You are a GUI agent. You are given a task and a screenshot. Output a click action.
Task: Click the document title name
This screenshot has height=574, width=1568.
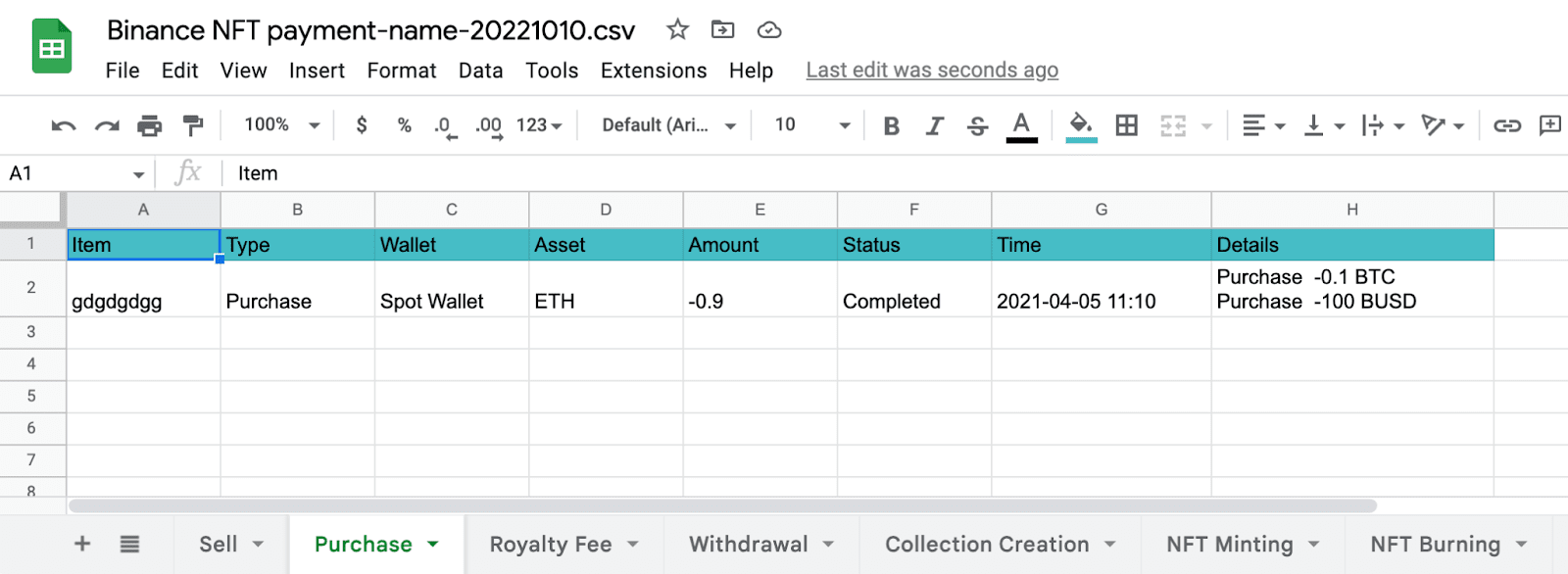(x=370, y=30)
